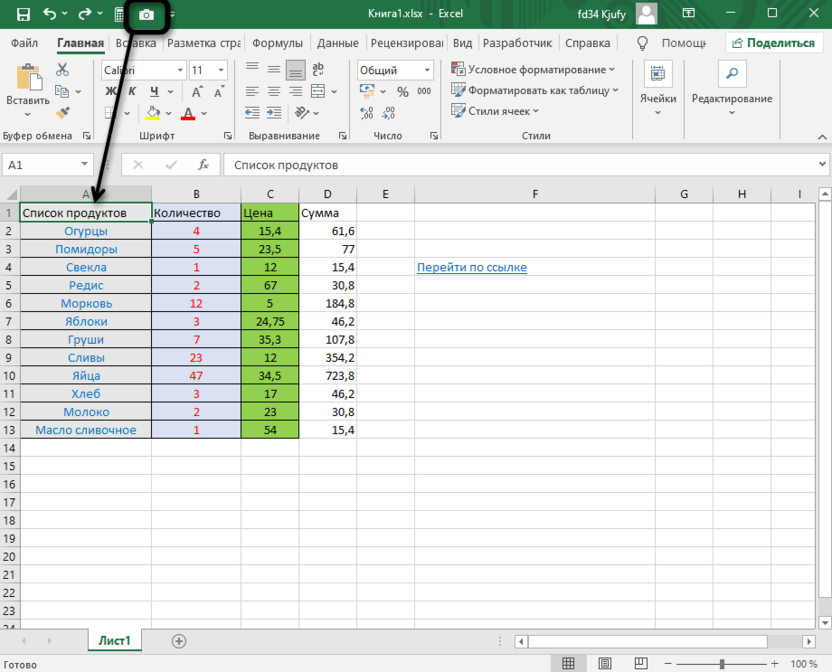Add a new sheet with the plus icon

(179, 640)
